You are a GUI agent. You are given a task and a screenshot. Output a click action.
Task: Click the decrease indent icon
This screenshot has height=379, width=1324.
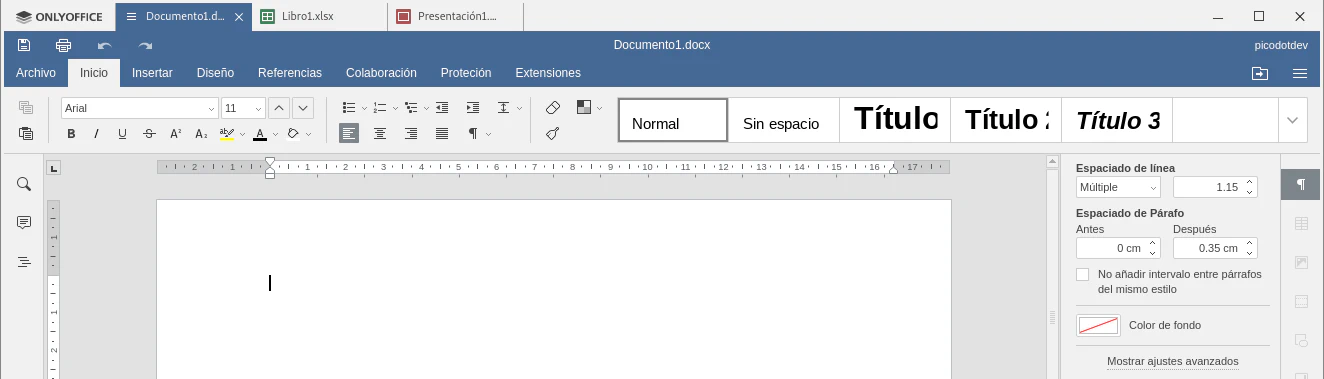click(x=442, y=107)
